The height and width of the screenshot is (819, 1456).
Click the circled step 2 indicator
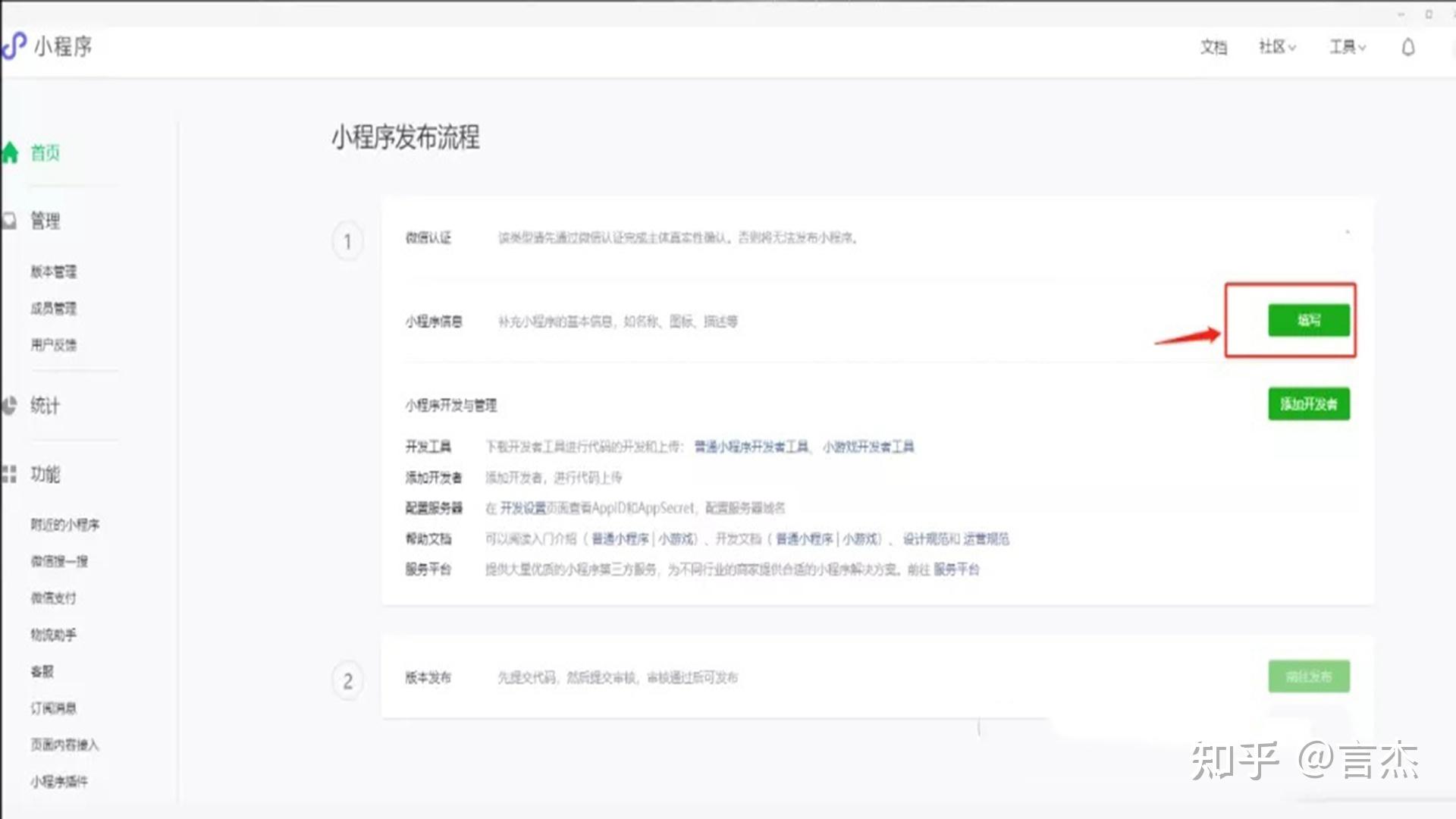tap(347, 679)
